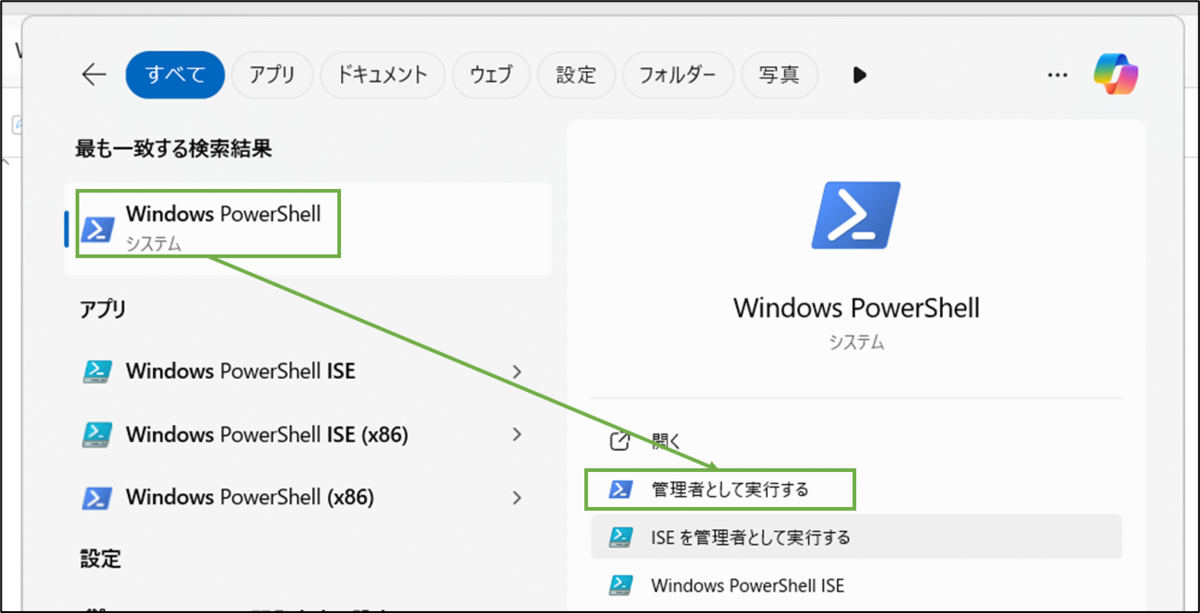Click システム label under preview pane title

pyautogui.click(x=856, y=342)
